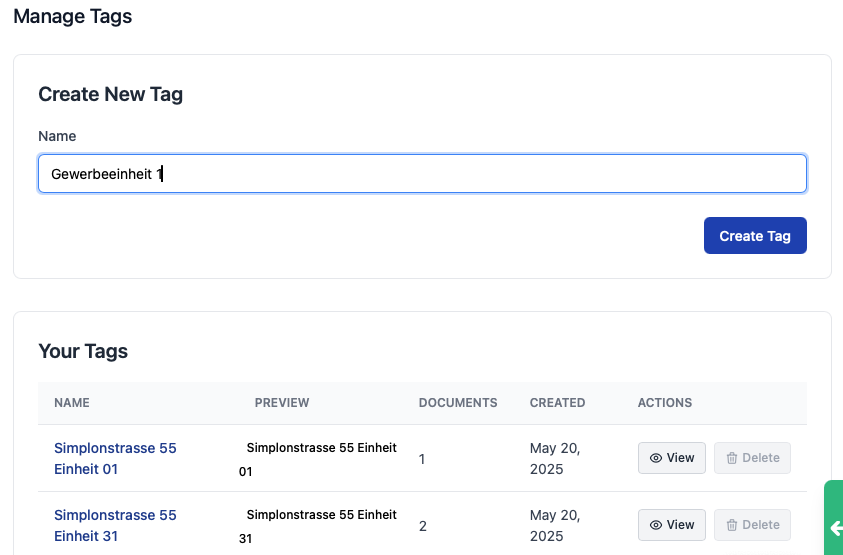This screenshot has height=555, width=843.
Task: Click the ACTIONS column header
Action: coord(664,403)
